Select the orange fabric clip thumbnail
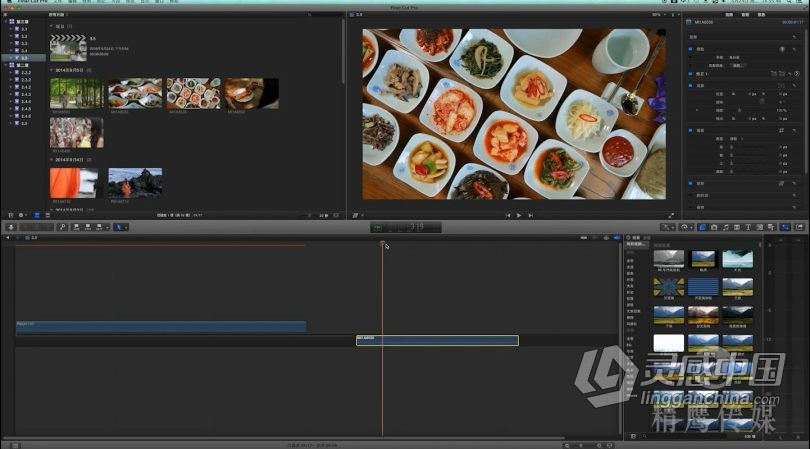The height and width of the screenshot is (449, 810). 74,183
